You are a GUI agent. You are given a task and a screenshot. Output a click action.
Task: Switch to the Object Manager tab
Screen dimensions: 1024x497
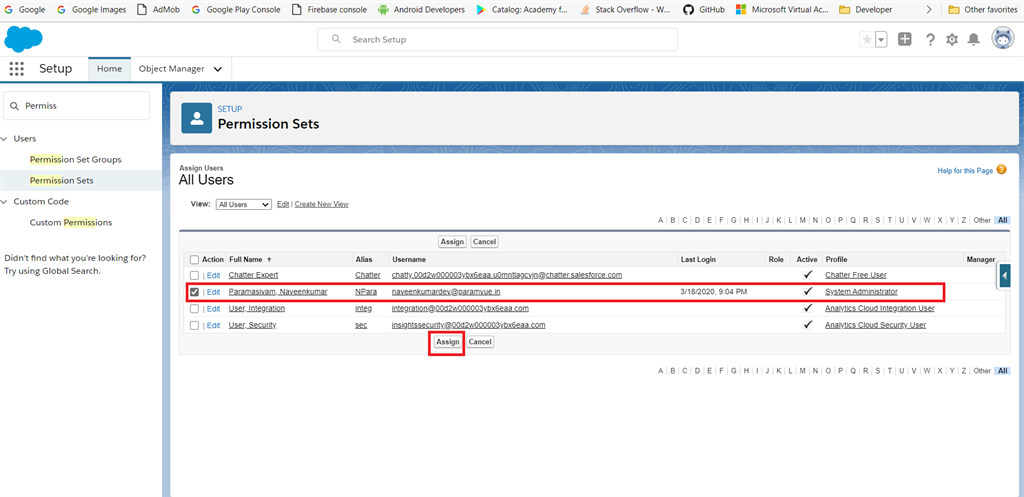(171, 69)
